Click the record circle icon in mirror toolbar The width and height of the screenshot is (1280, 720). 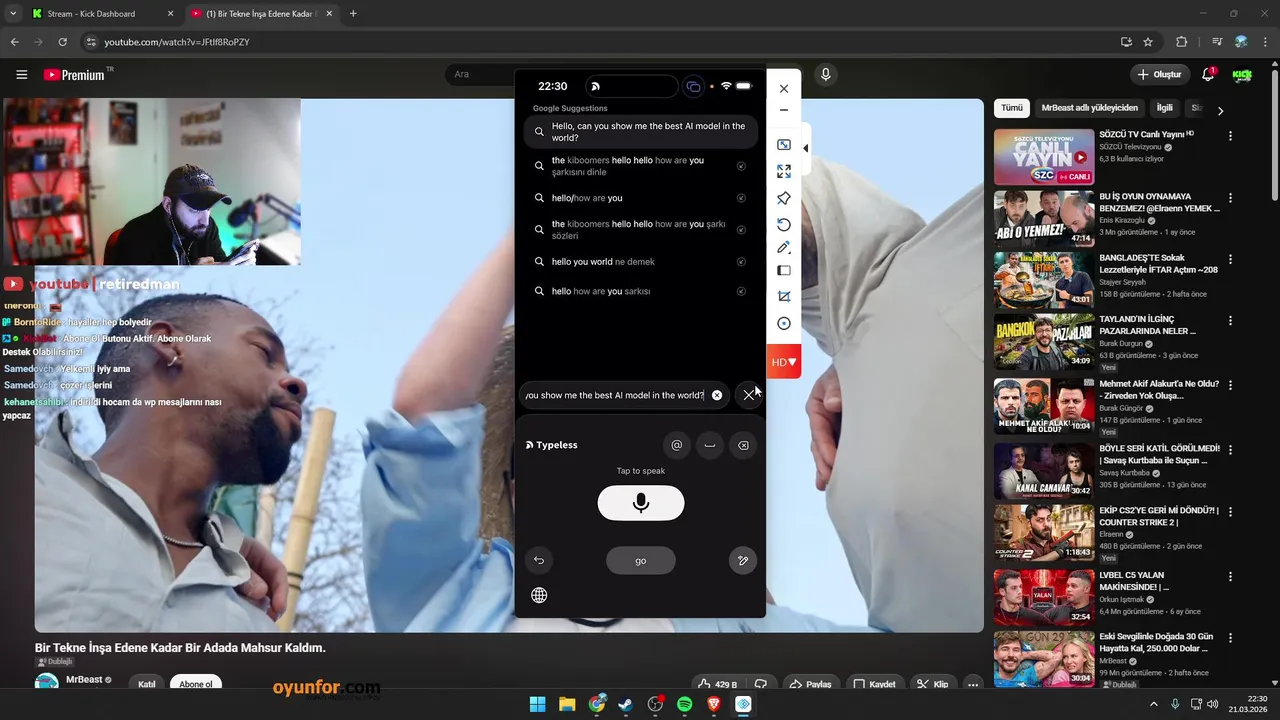[784, 323]
